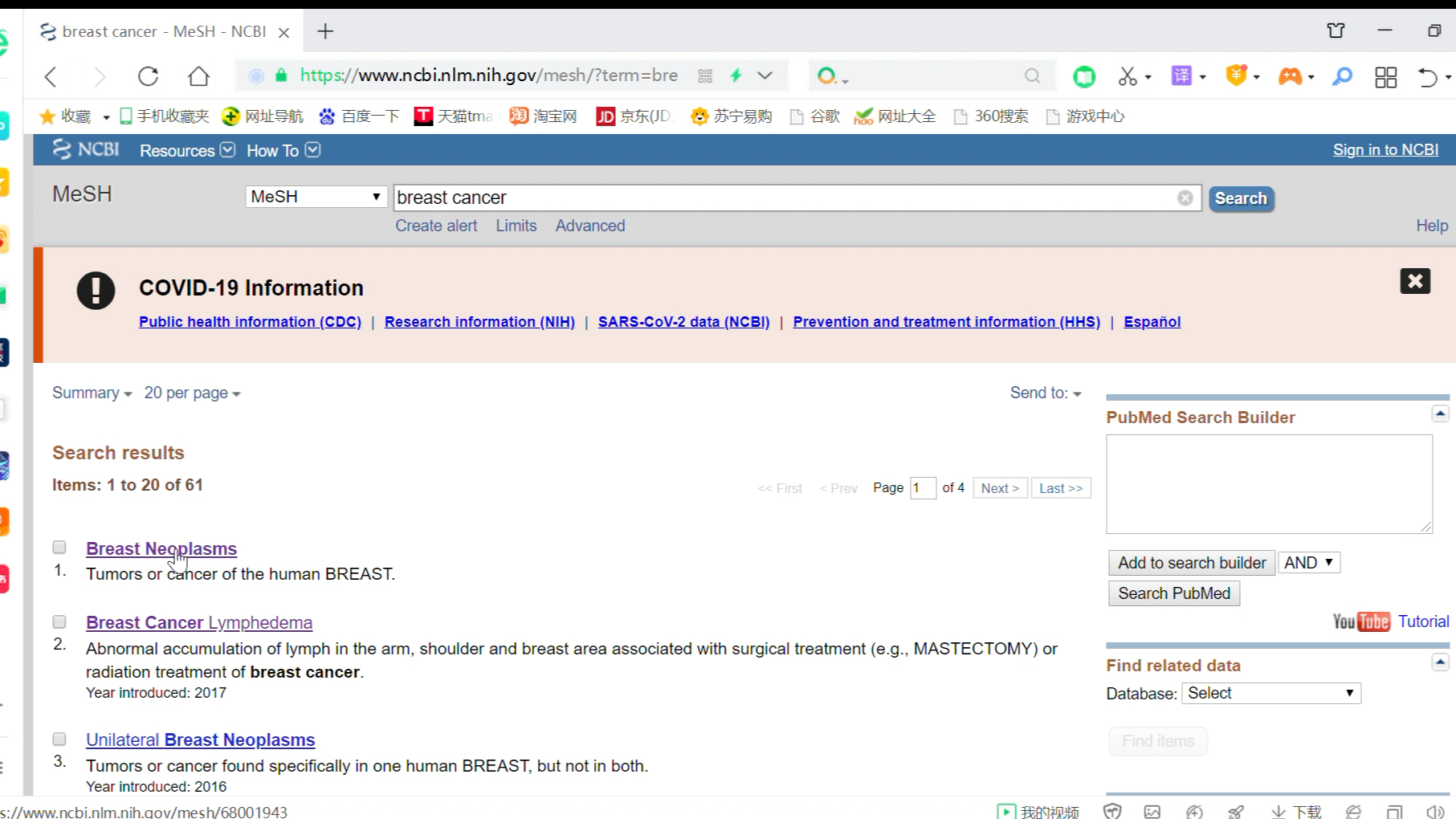Clear the MeSH search field with X icon
Screen dimensions: 1456x819
click(x=1185, y=198)
